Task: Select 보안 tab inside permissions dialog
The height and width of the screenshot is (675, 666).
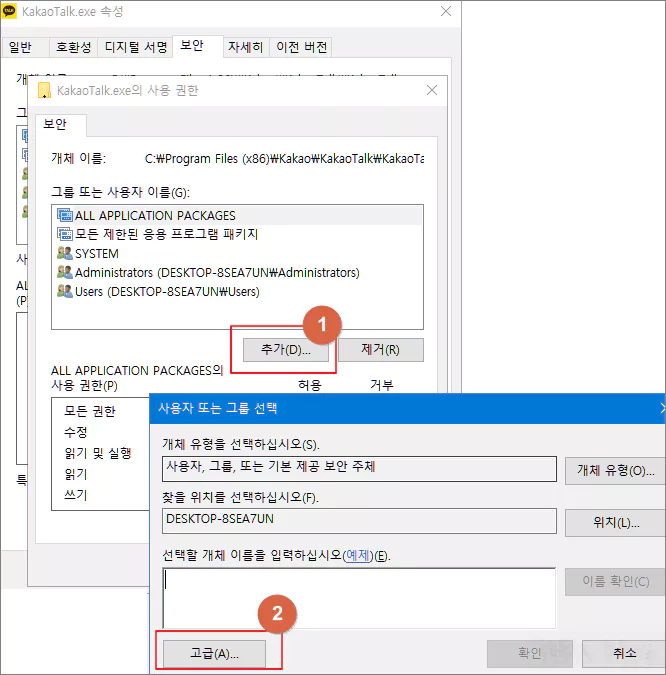Action: coord(60,124)
